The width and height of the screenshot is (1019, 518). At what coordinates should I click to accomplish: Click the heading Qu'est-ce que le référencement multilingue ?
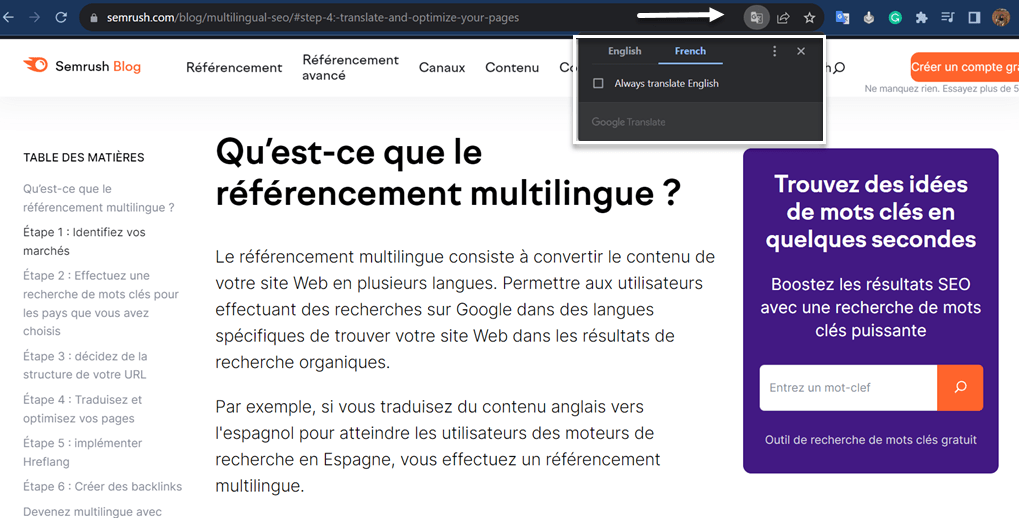(x=448, y=173)
